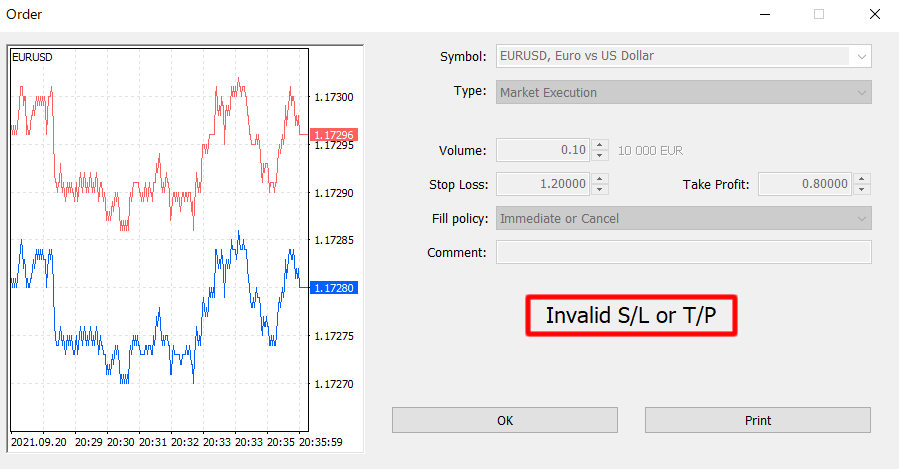Click the Print button

pyautogui.click(x=757, y=420)
